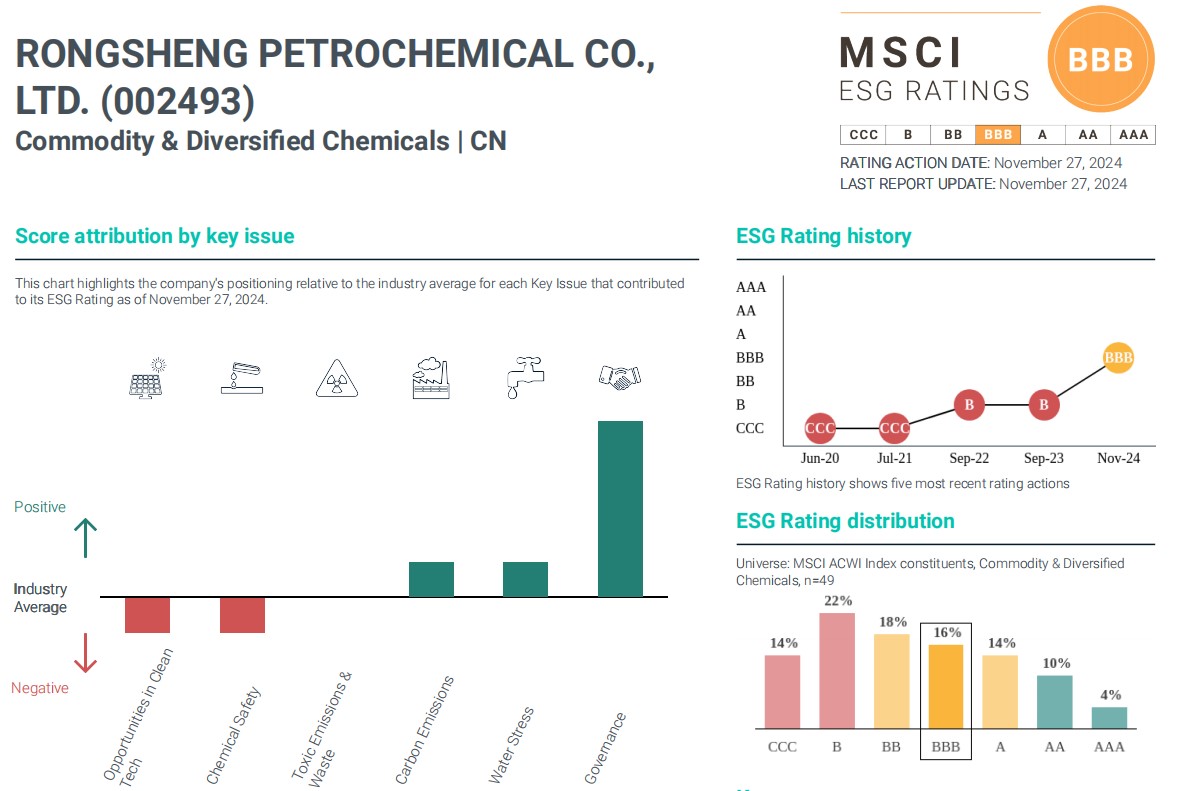Click the Chemical Safety spill icon
This screenshot has height=791, width=1182.
point(241,379)
